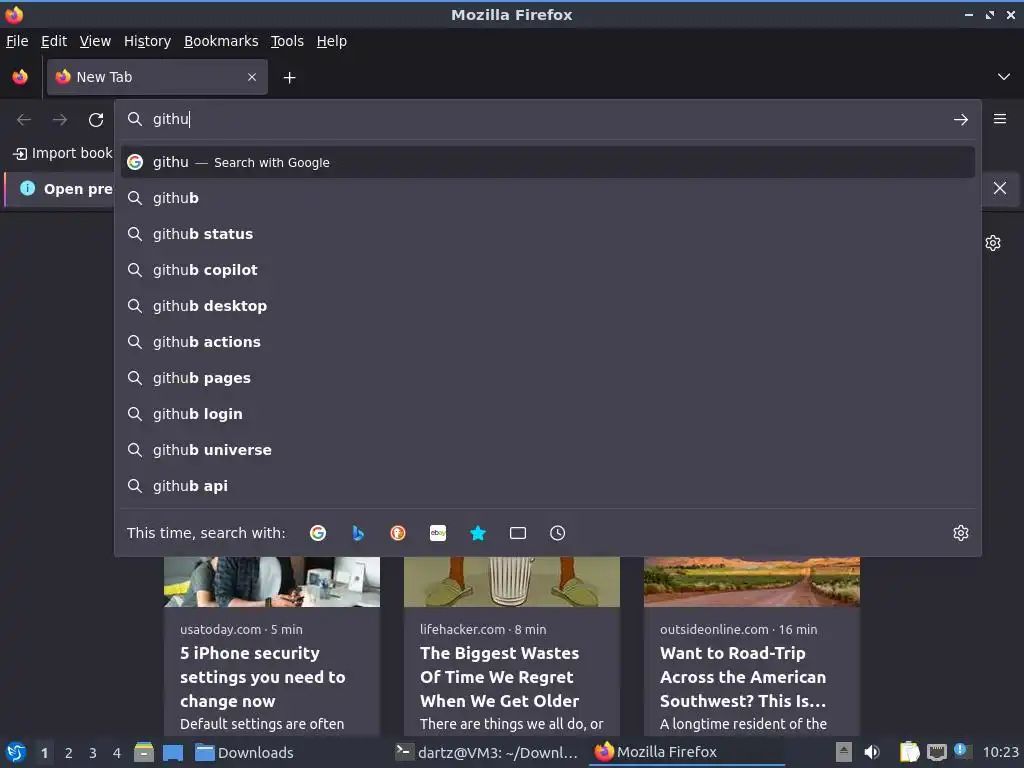The width and height of the screenshot is (1024, 768).
Task: Open Firefox View pinned icon
Action: click(x=20, y=77)
